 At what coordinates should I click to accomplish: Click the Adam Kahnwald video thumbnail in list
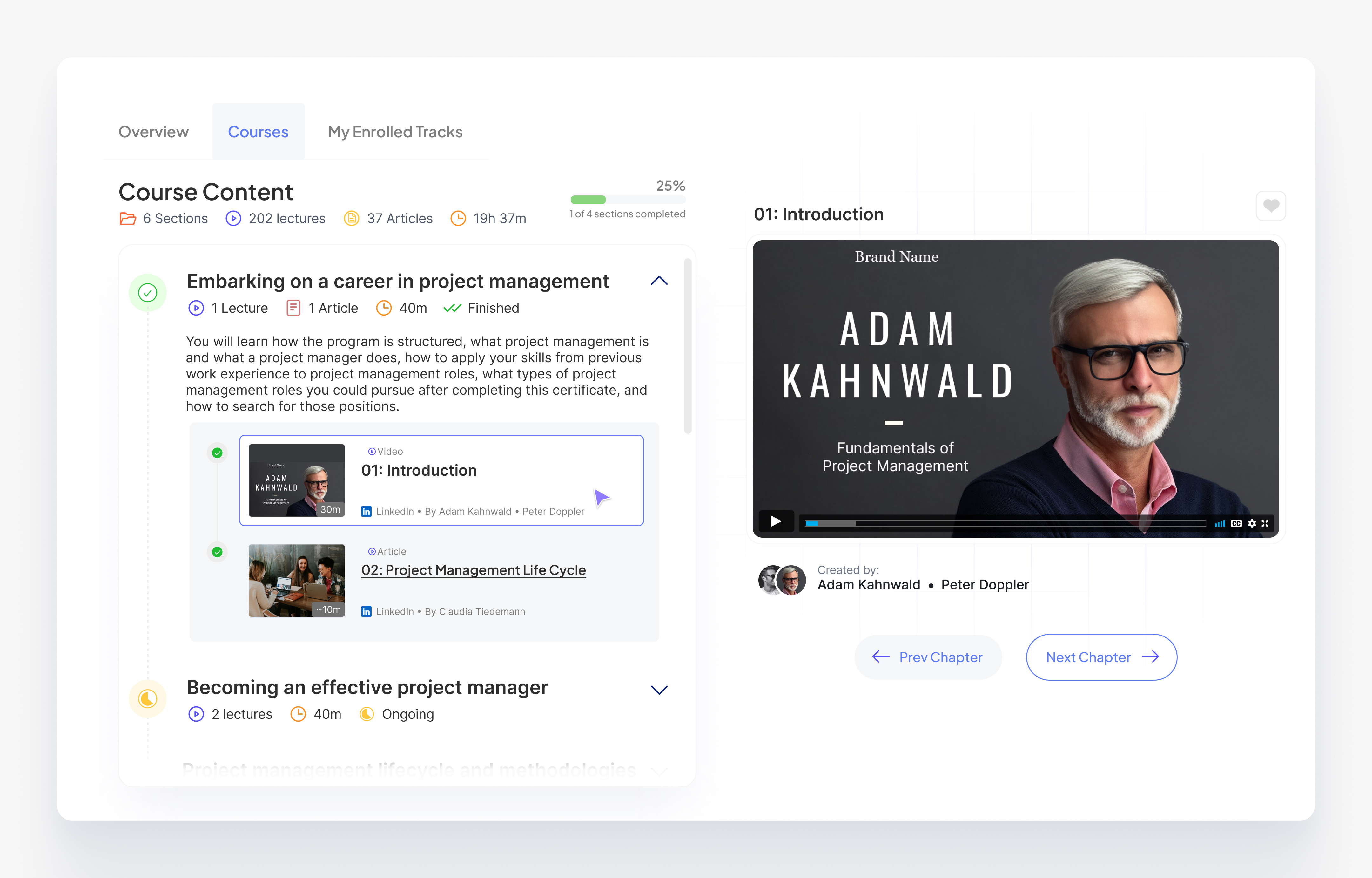pos(297,480)
